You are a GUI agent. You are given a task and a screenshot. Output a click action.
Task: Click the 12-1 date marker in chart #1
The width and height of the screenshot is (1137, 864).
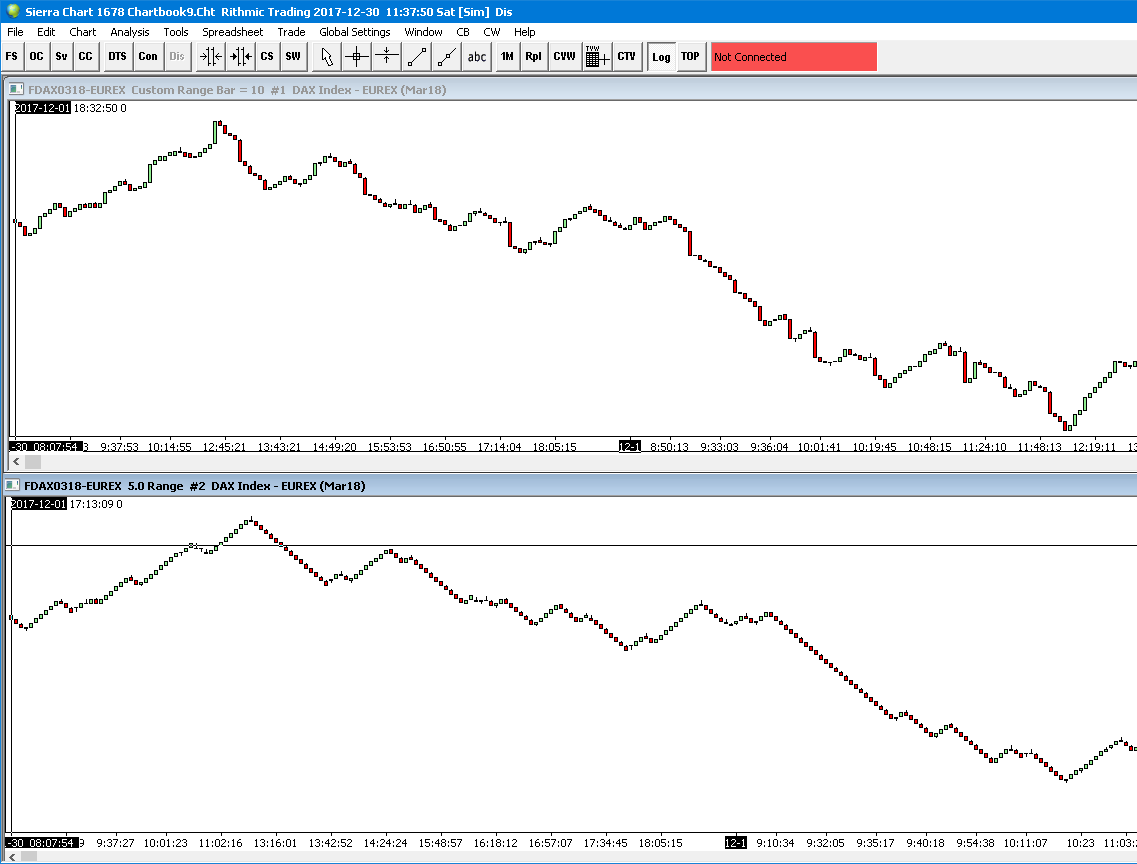(629, 446)
